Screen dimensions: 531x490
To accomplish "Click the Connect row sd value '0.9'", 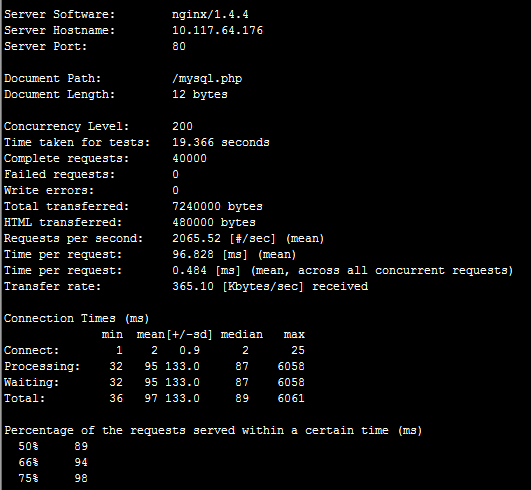I will (189, 350).
